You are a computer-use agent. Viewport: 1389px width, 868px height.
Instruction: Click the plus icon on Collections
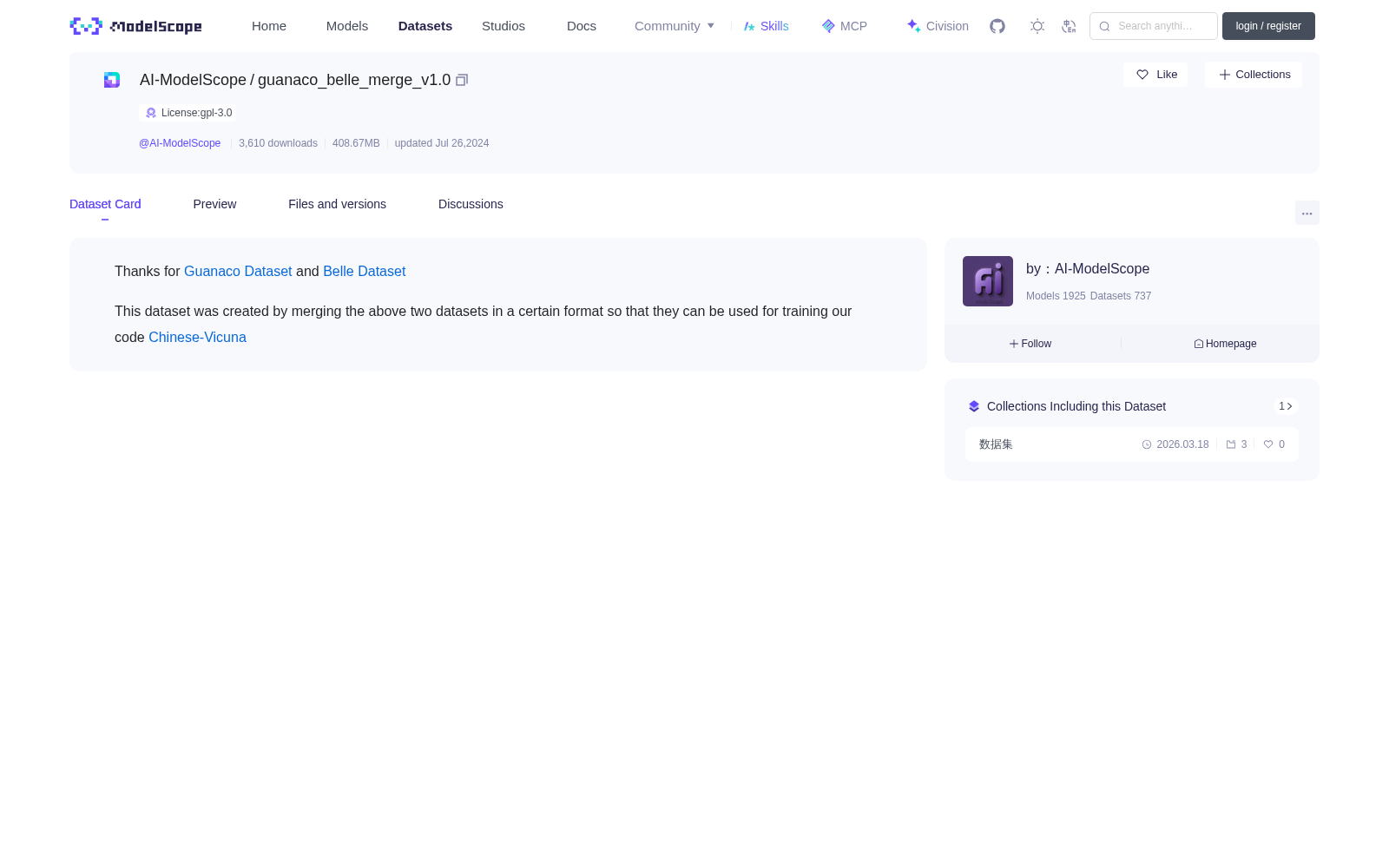pos(1225,75)
